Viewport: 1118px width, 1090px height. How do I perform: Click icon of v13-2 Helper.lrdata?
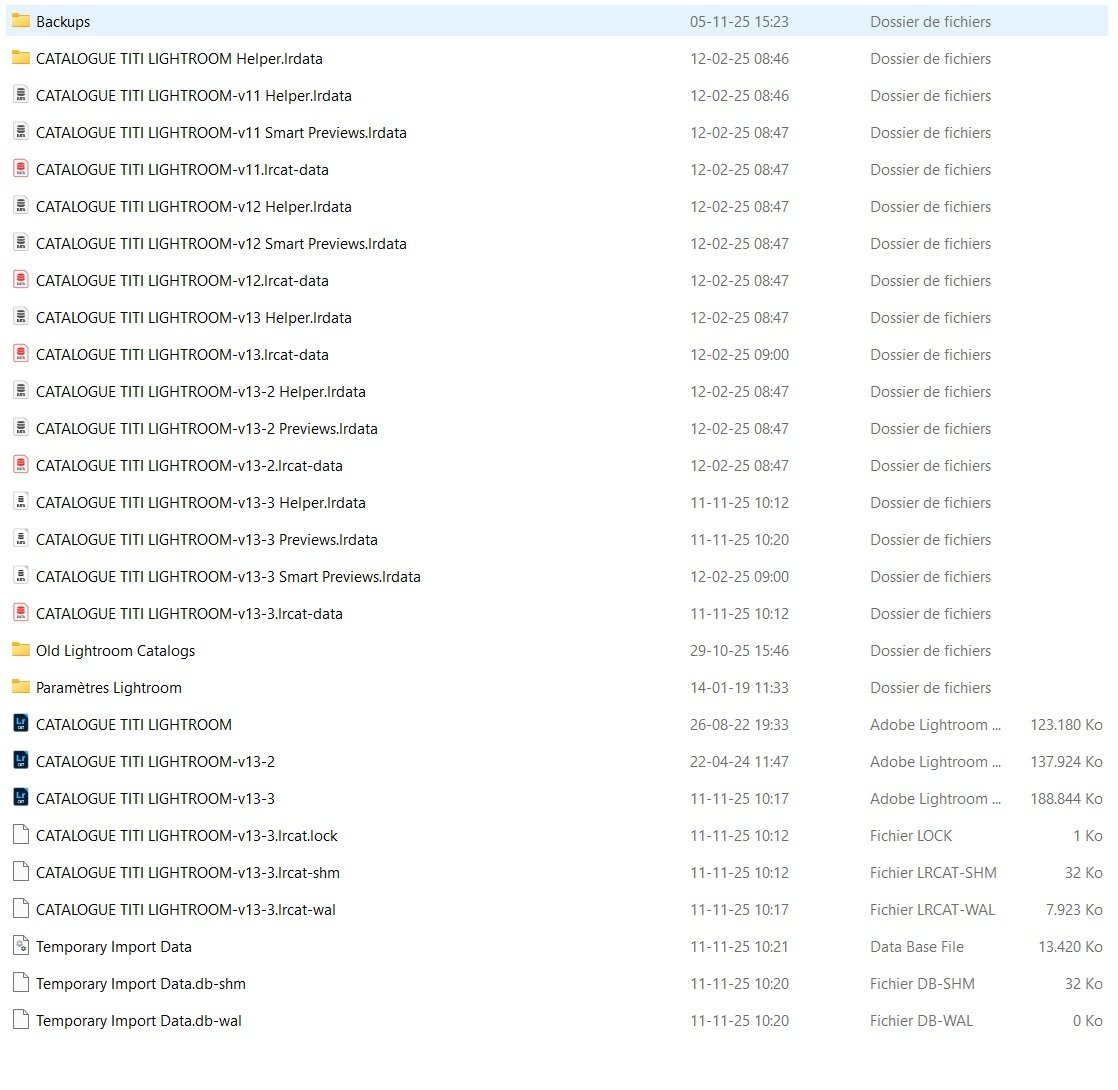[x=21, y=391]
